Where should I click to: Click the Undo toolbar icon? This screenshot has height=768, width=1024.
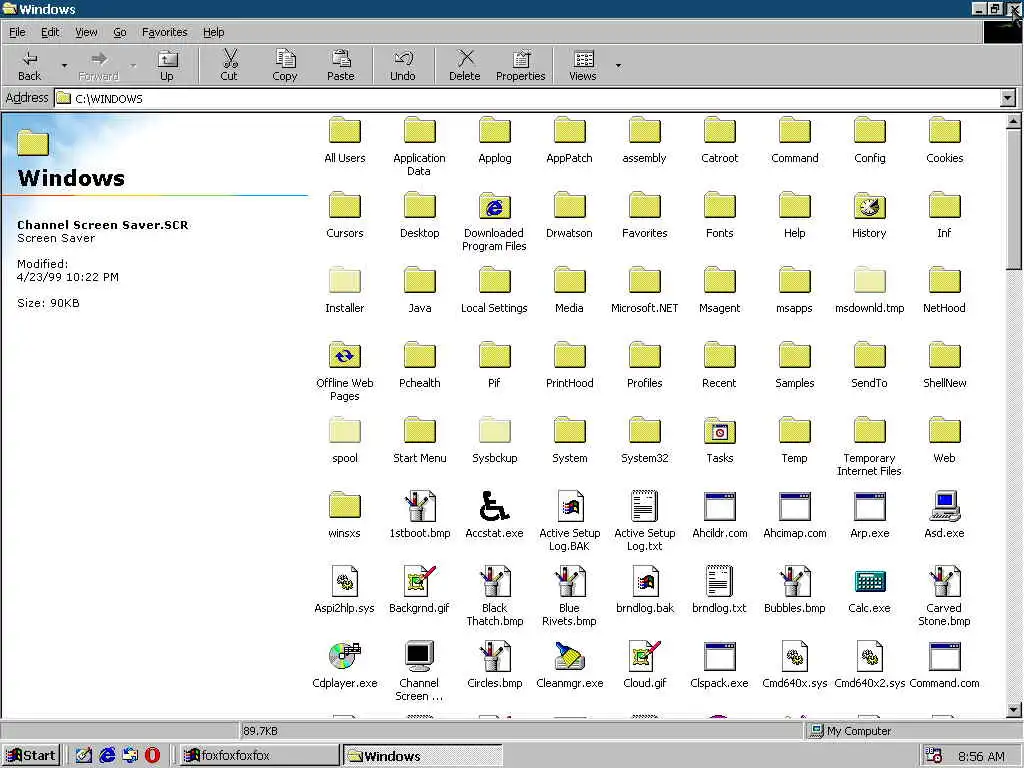(403, 65)
